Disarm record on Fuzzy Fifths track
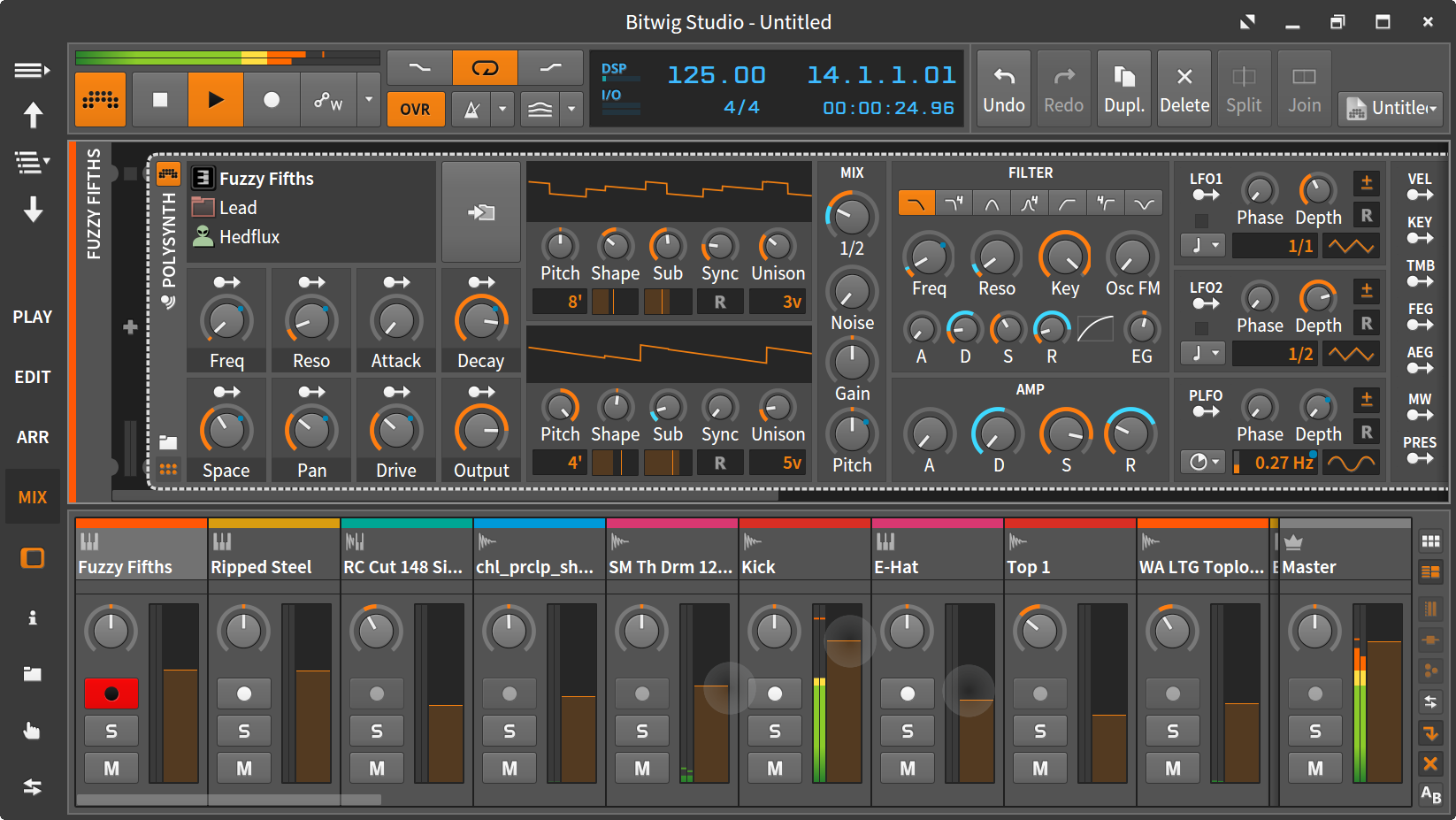 tap(111, 694)
